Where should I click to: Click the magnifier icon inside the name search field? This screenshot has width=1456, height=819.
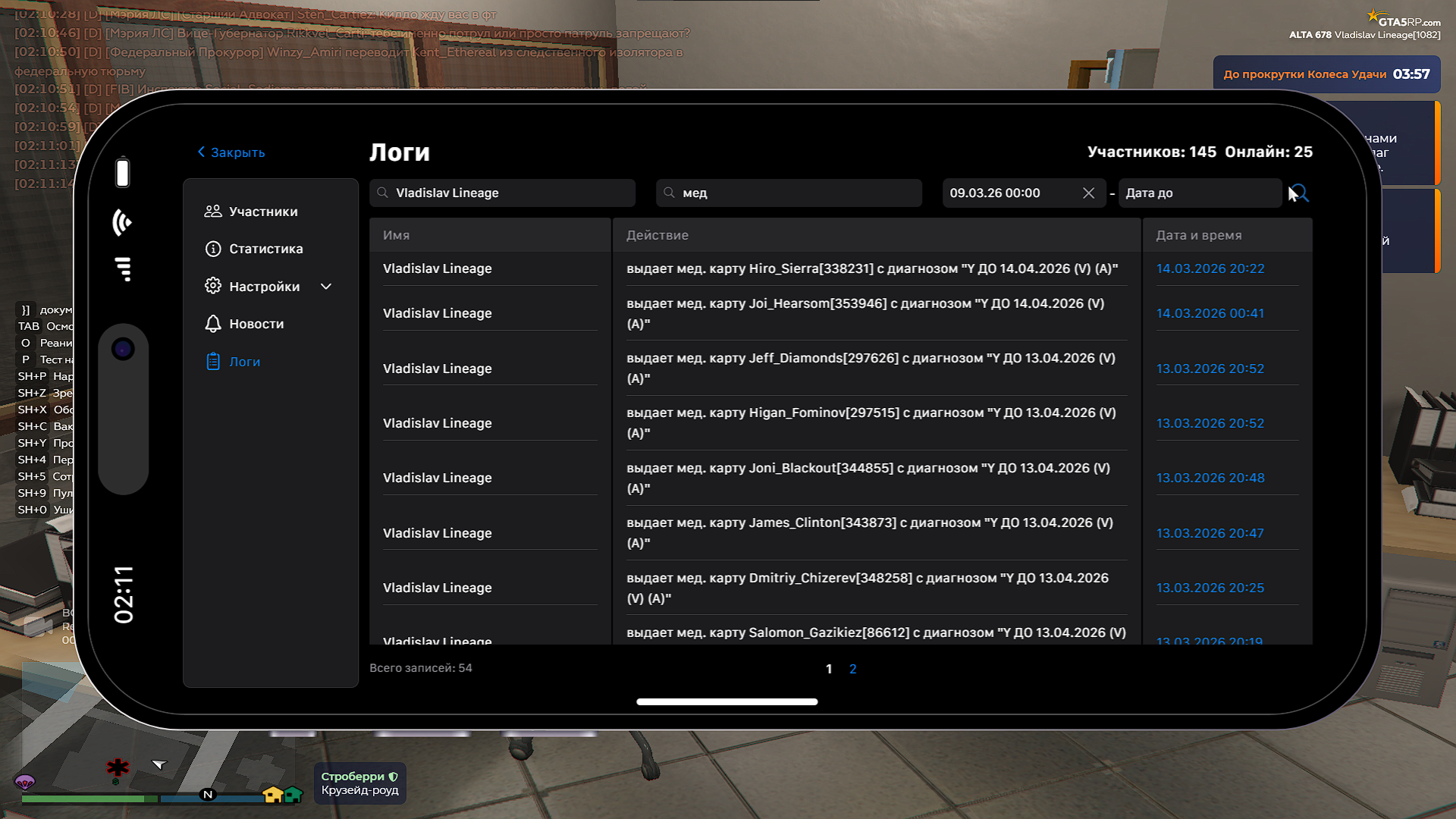383,193
